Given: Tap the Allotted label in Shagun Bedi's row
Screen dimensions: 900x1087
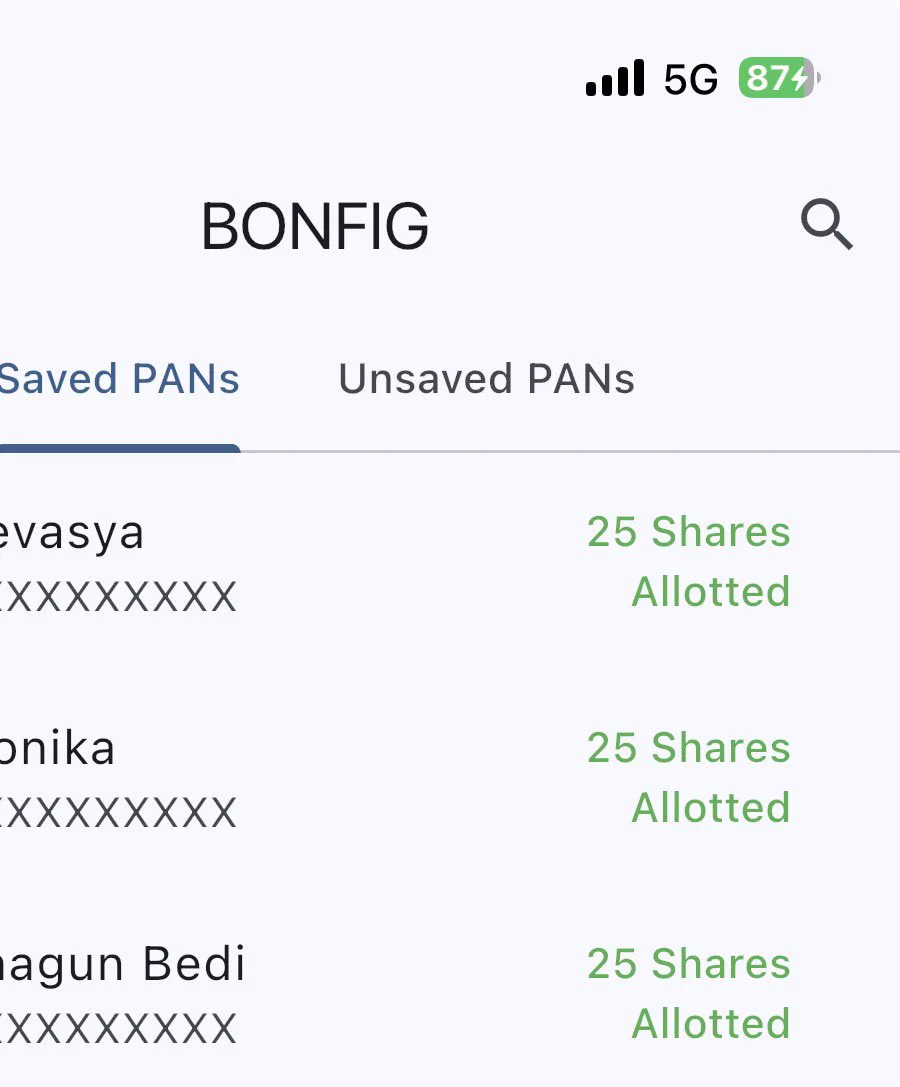Looking at the screenshot, I should (x=711, y=1024).
